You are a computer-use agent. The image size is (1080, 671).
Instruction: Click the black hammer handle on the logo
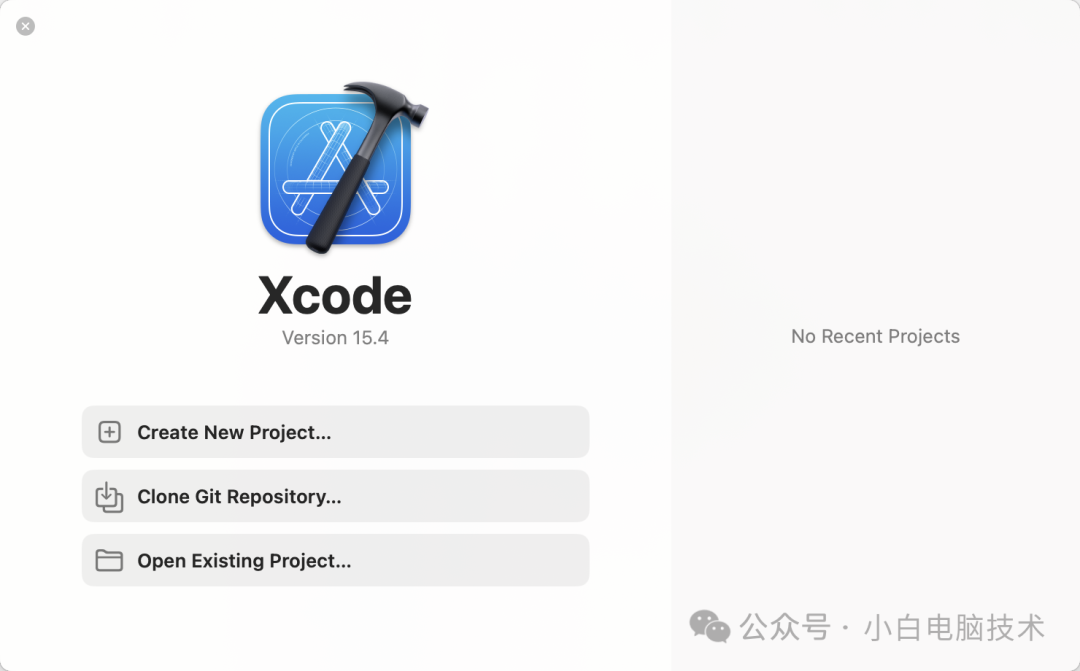[x=350, y=193]
